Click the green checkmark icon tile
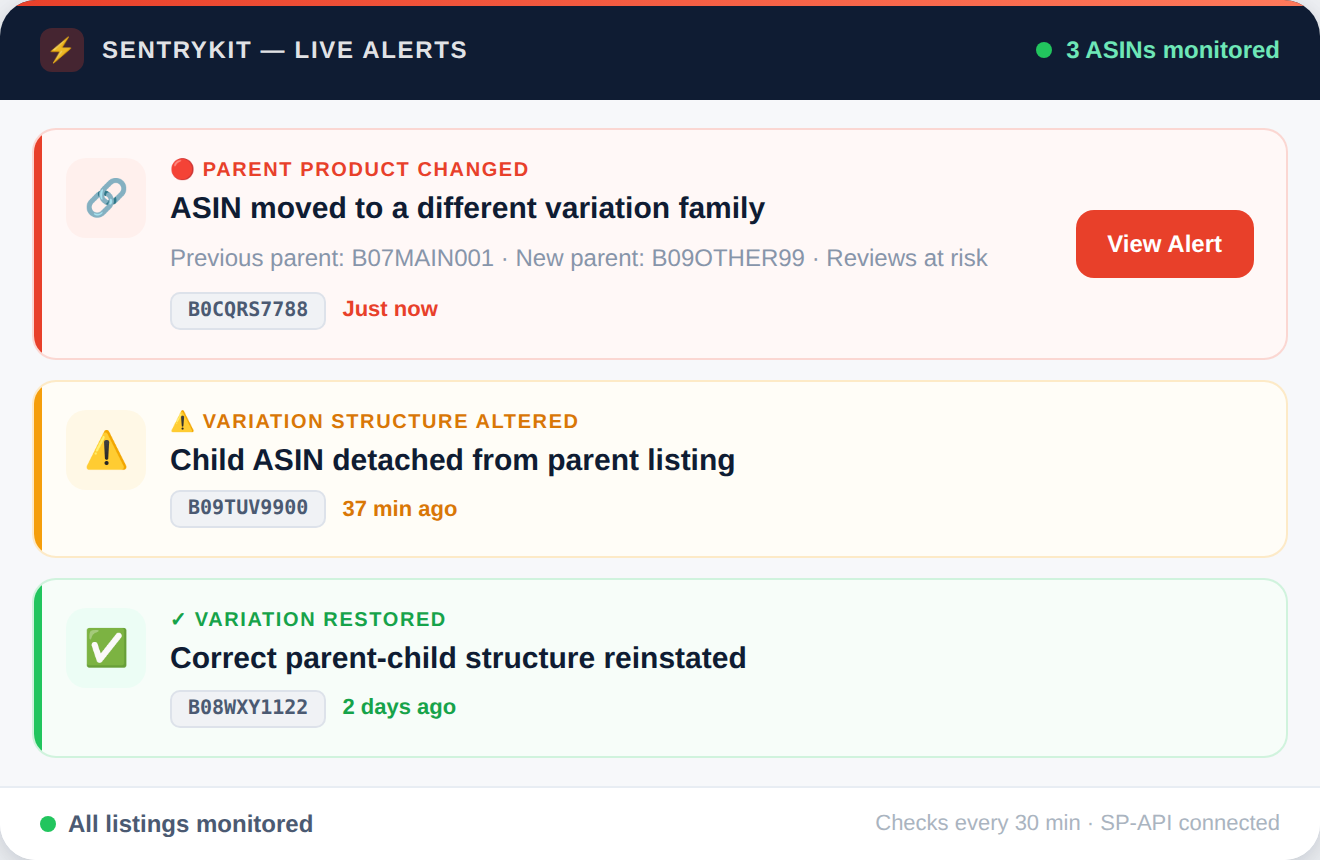 106,648
